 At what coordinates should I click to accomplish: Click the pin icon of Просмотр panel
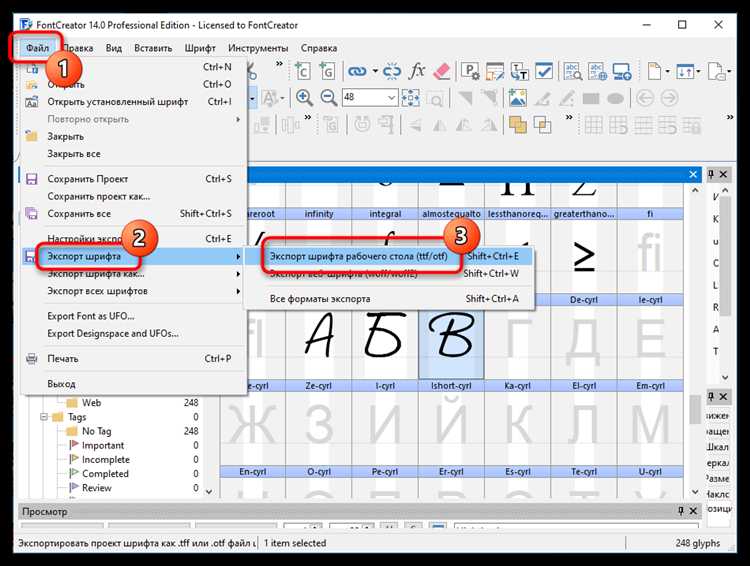(x=681, y=511)
